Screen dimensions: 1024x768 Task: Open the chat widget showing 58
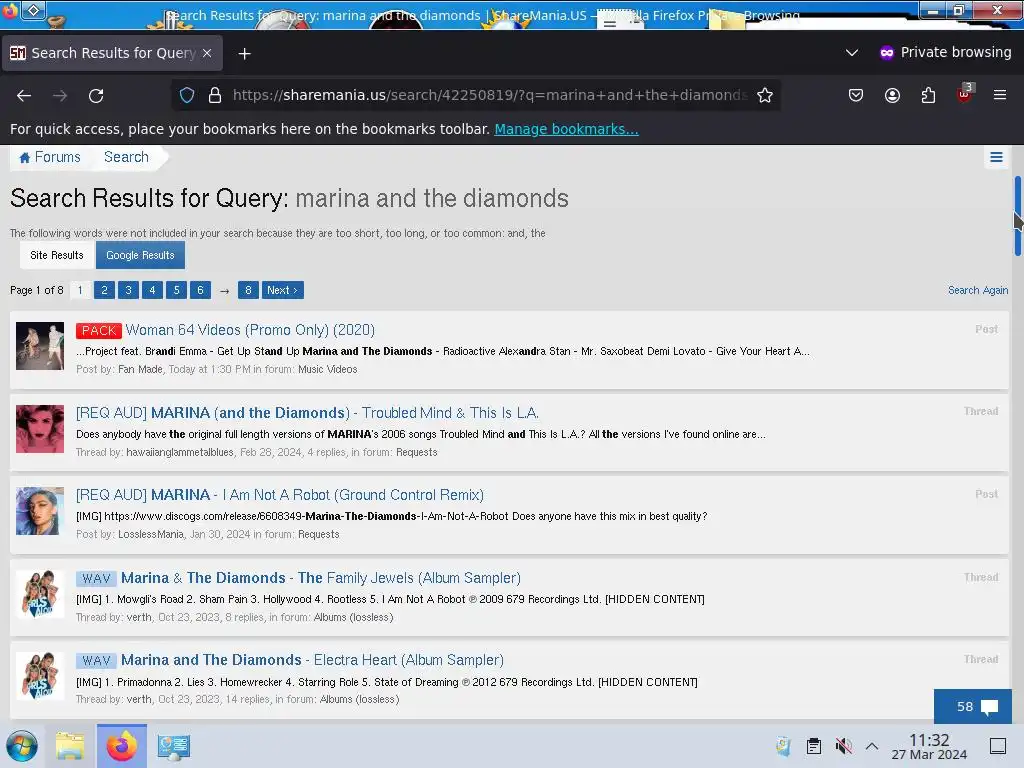tap(973, 706)
